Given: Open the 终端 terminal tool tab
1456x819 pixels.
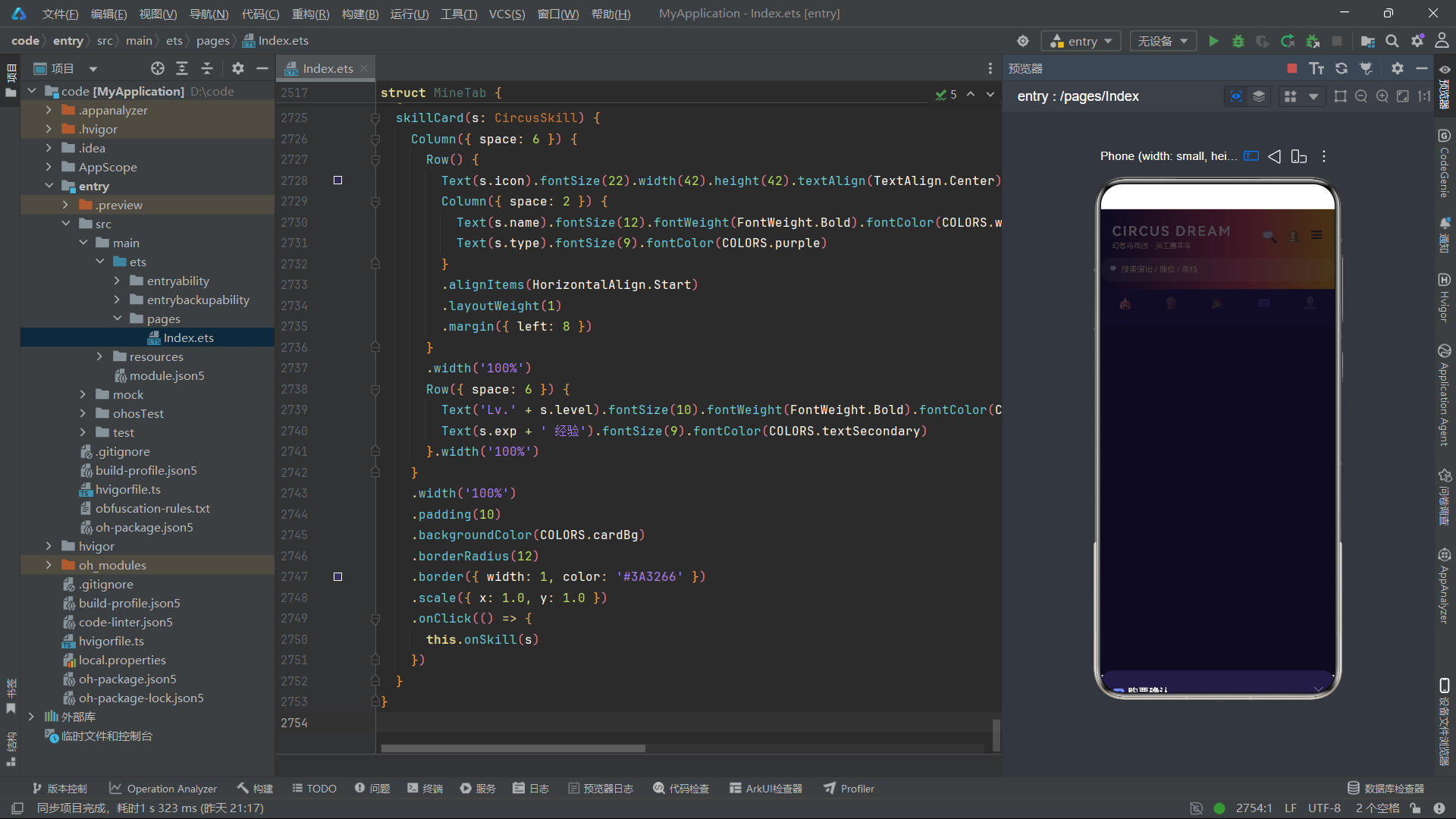Looking at the screenshot, I should [425, 789].
